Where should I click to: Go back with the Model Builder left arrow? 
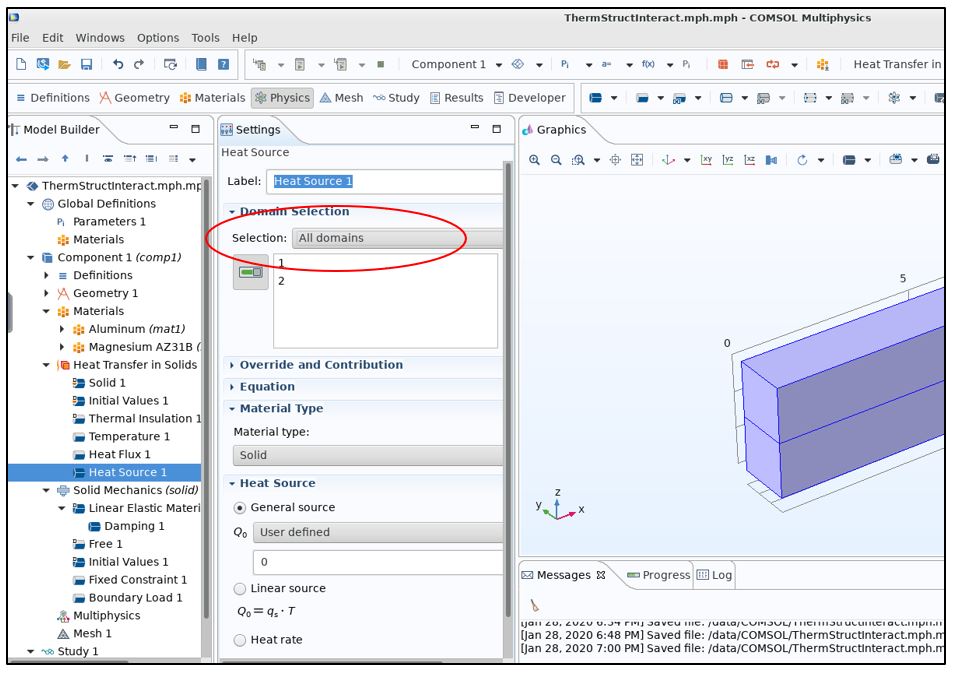click(x=21, y=159)
